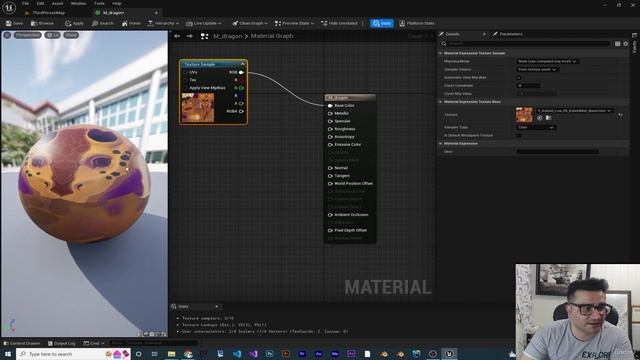The height and width of the screenshot is (360, 640).
Task: Open the Lit shading mode dropdown
Action: (53, 35)
